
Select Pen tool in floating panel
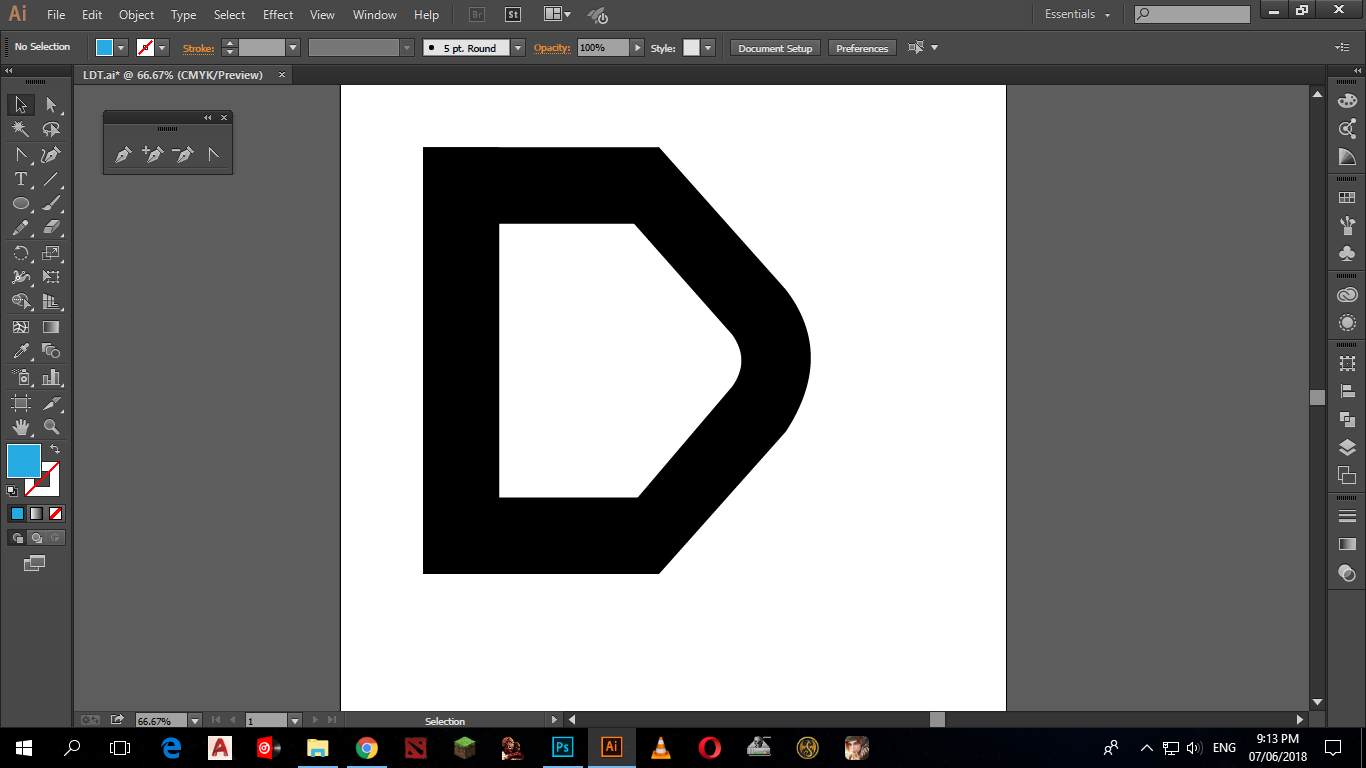click(123, 154)
